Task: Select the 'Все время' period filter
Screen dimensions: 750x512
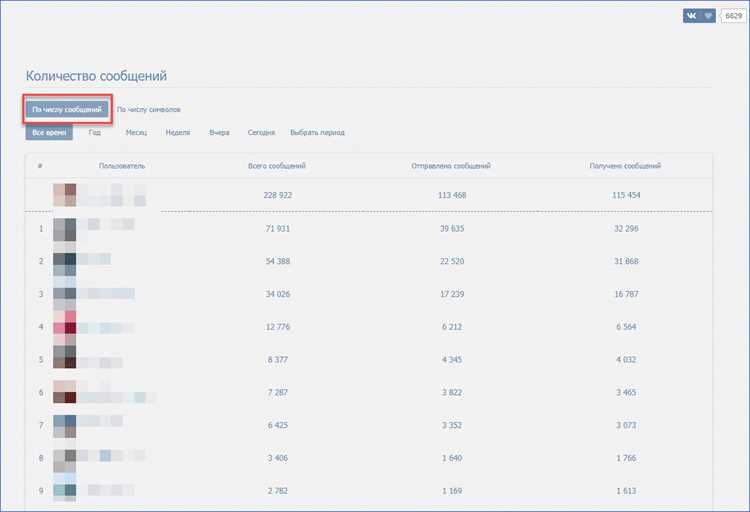Action: (x=49, y=133)
